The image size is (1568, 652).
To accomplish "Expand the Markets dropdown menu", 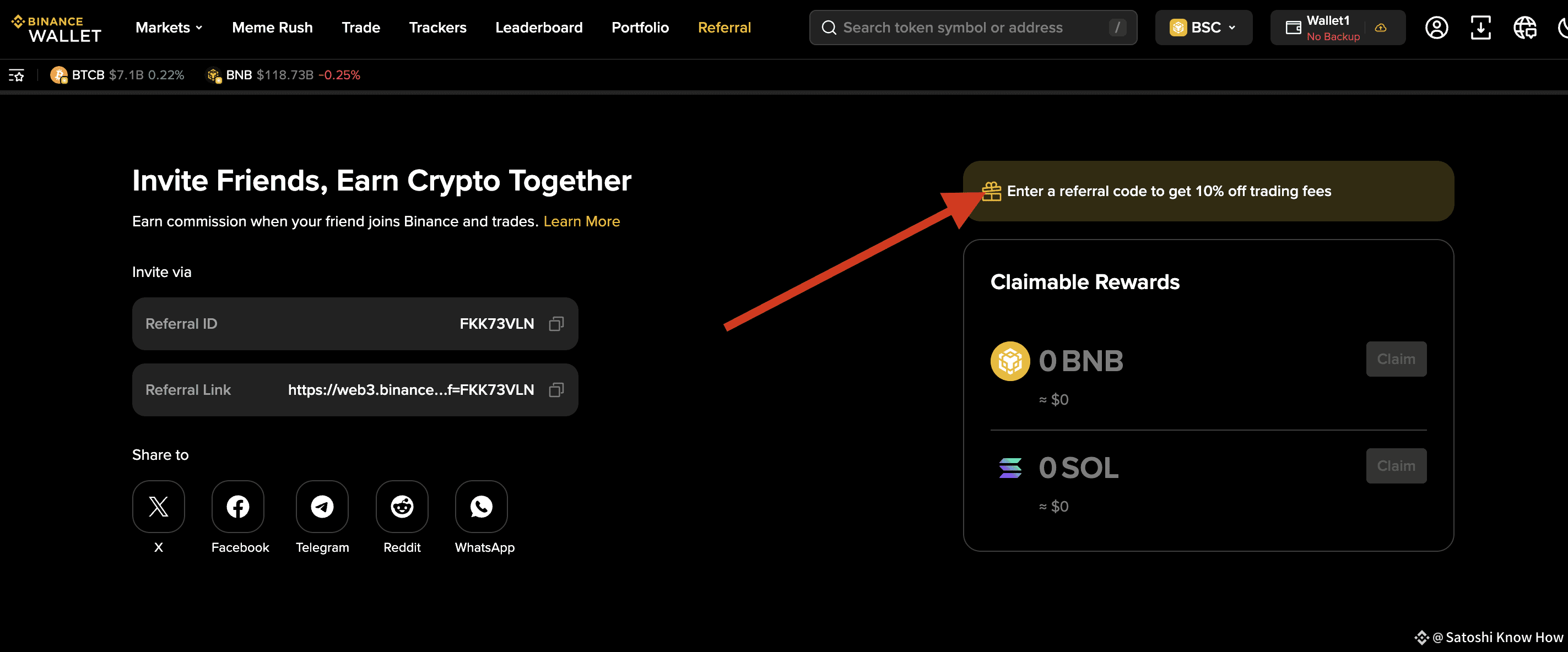I will [x=169, y=28].
